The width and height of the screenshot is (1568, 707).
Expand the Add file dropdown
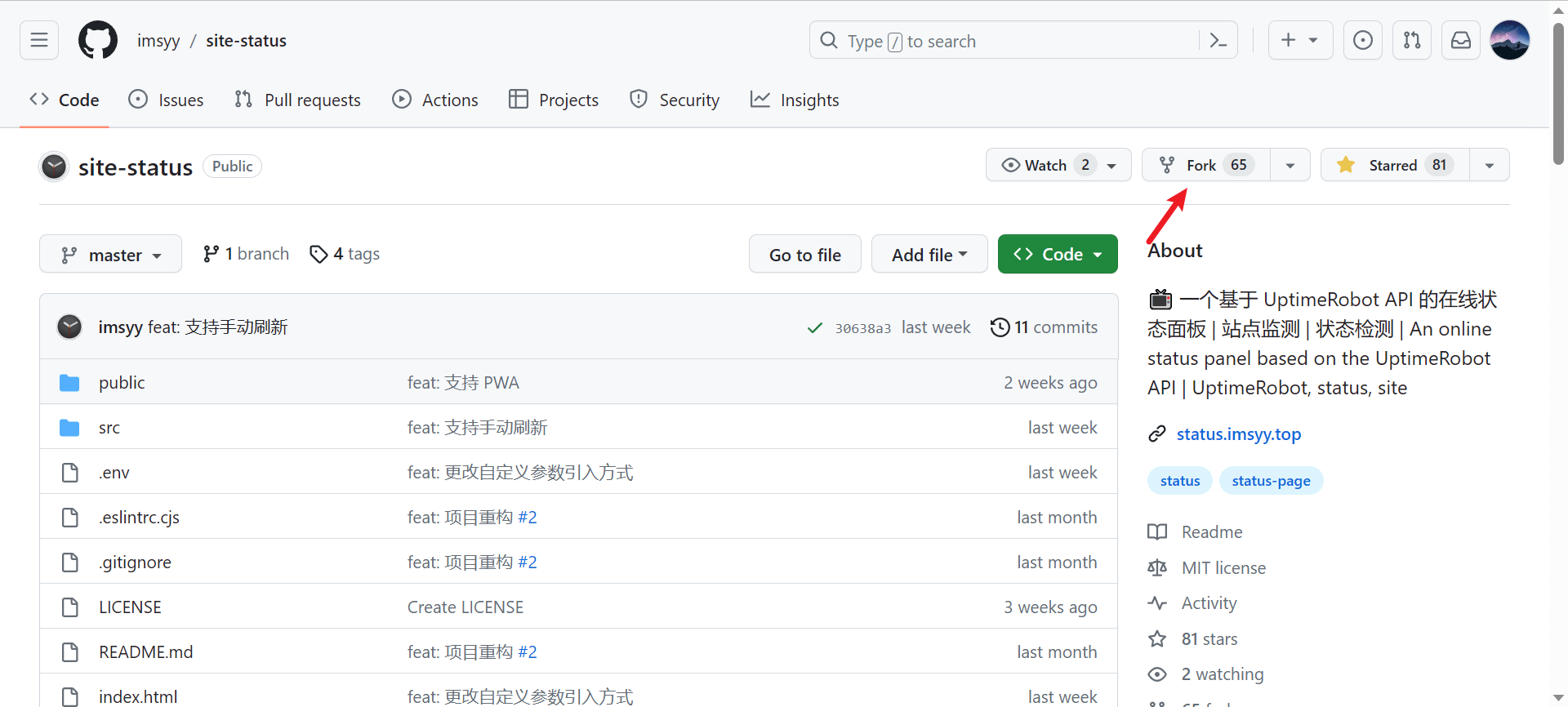point(929,255)
